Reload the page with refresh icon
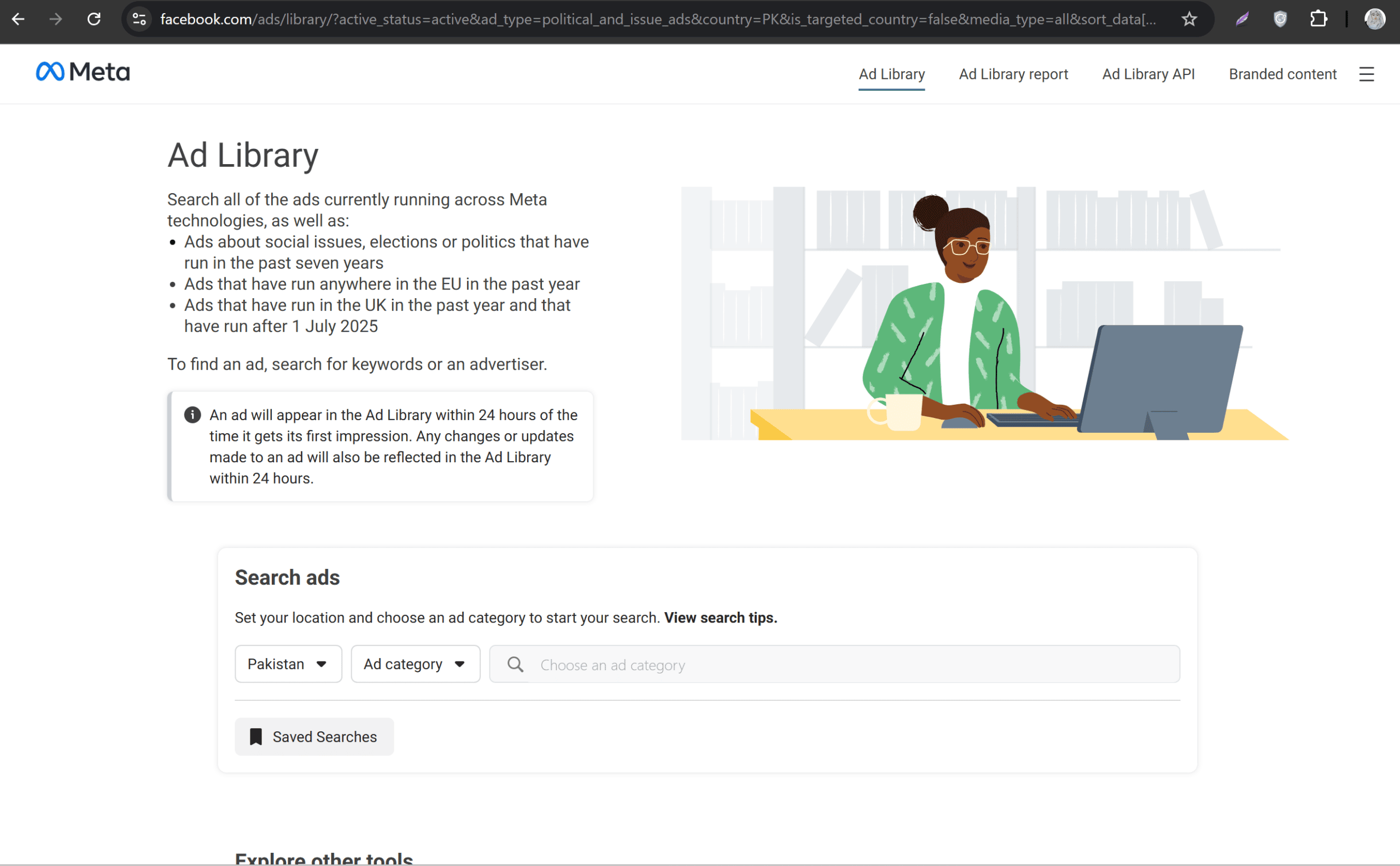 pos(94,19)
